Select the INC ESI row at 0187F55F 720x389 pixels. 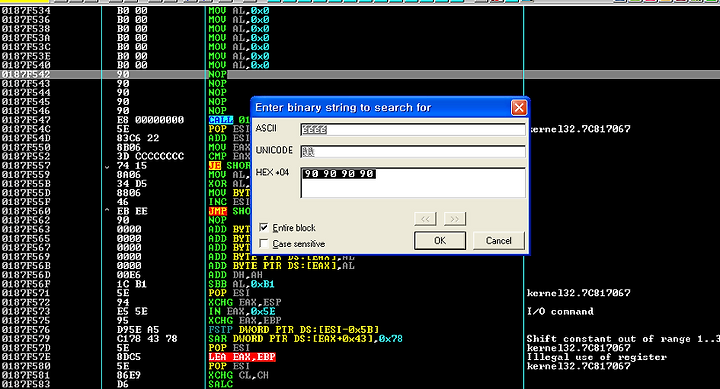(360, 202)
